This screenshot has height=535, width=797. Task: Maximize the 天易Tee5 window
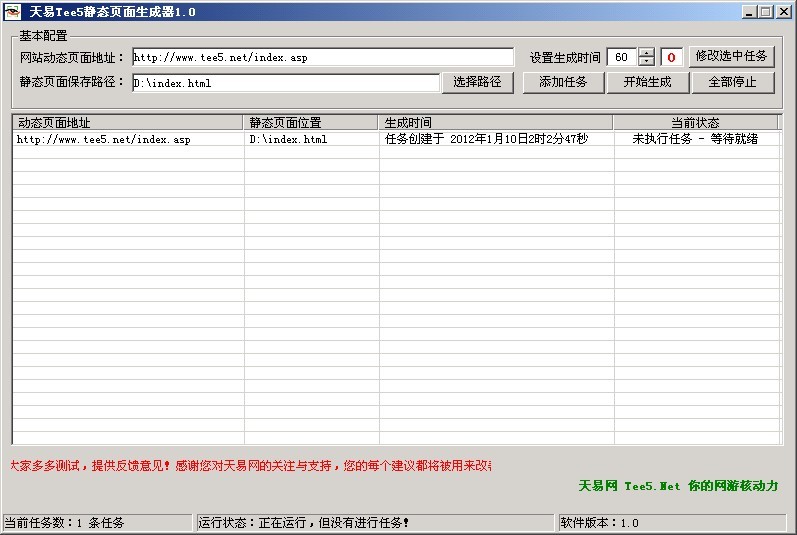(765, 12)
